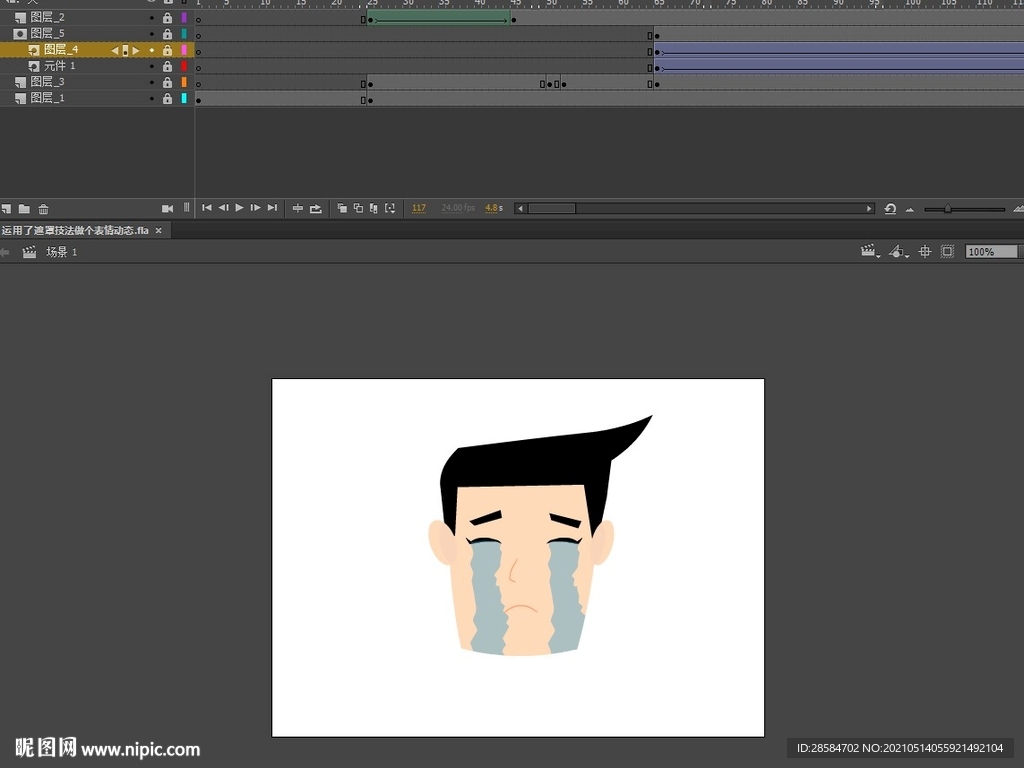Viewport: 1024px width, 768px height.
Task: Adjust the timeline zoom slider handle
Action: point(947,209)
